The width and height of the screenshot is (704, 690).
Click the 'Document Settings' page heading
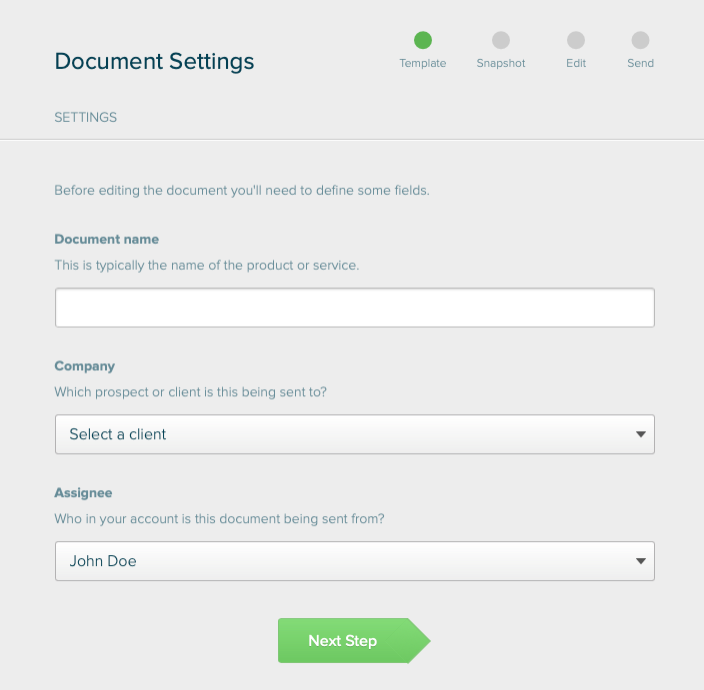(154, 61)
